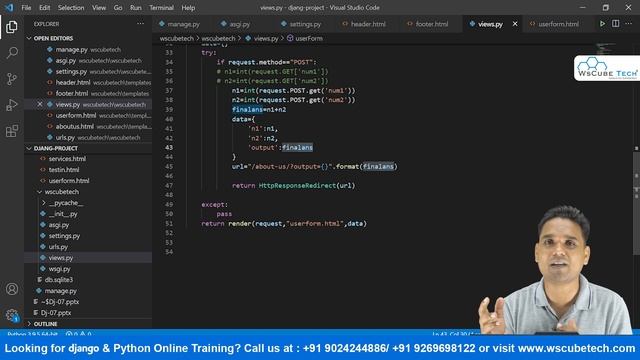
Task: Collapse the DJANG-PROJECT section
Action: [56, 148]
